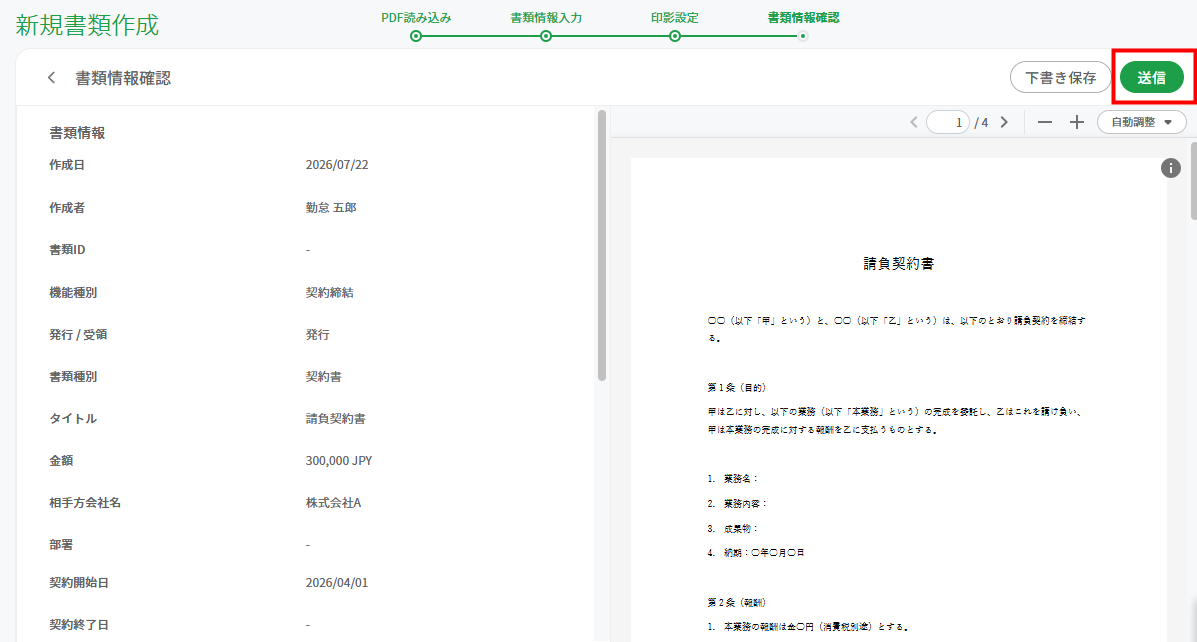The height and width of the screenshot is (642, 1197).
Task: Click the 発行 / 受領 label
Action: (x=78, y=334)
